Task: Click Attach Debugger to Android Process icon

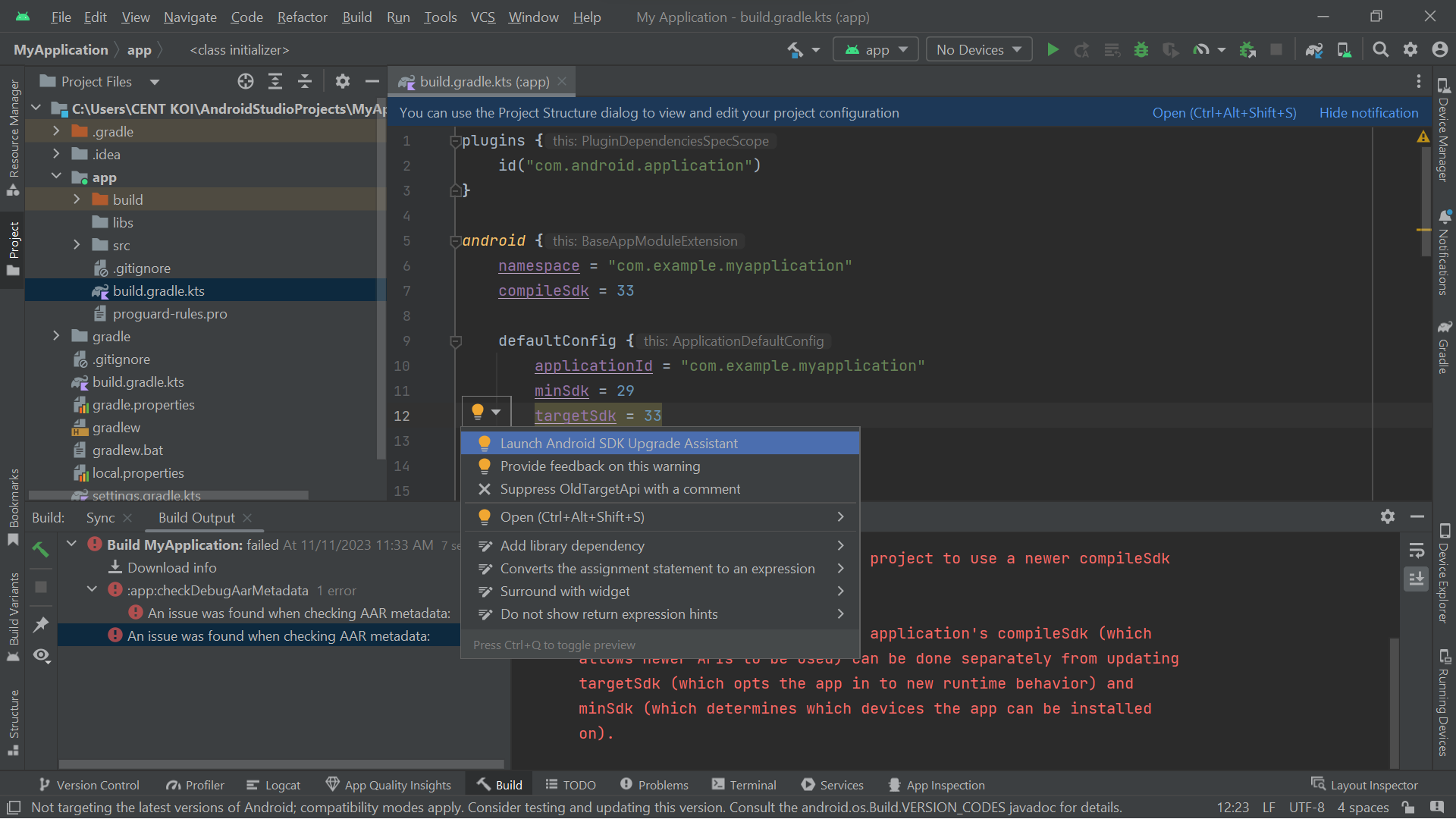Action: click(1247, 50)
